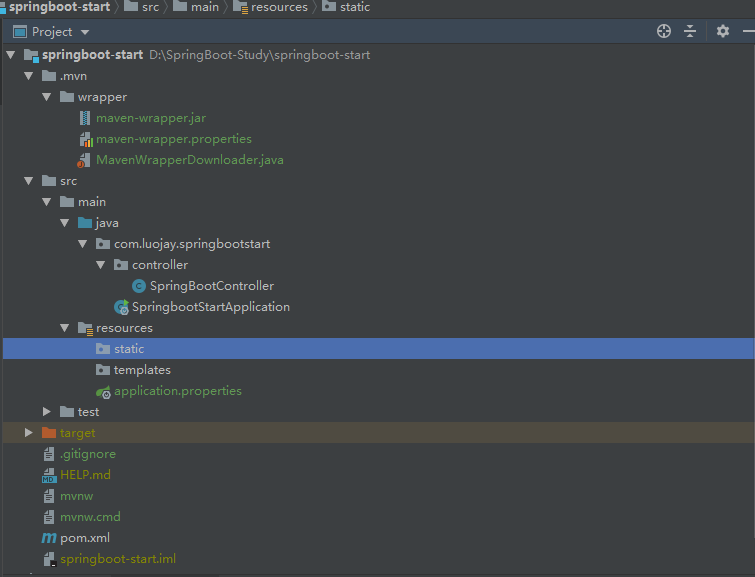
Task: Select MavenWrapperDownloader.java file
Action: [176, 160]
